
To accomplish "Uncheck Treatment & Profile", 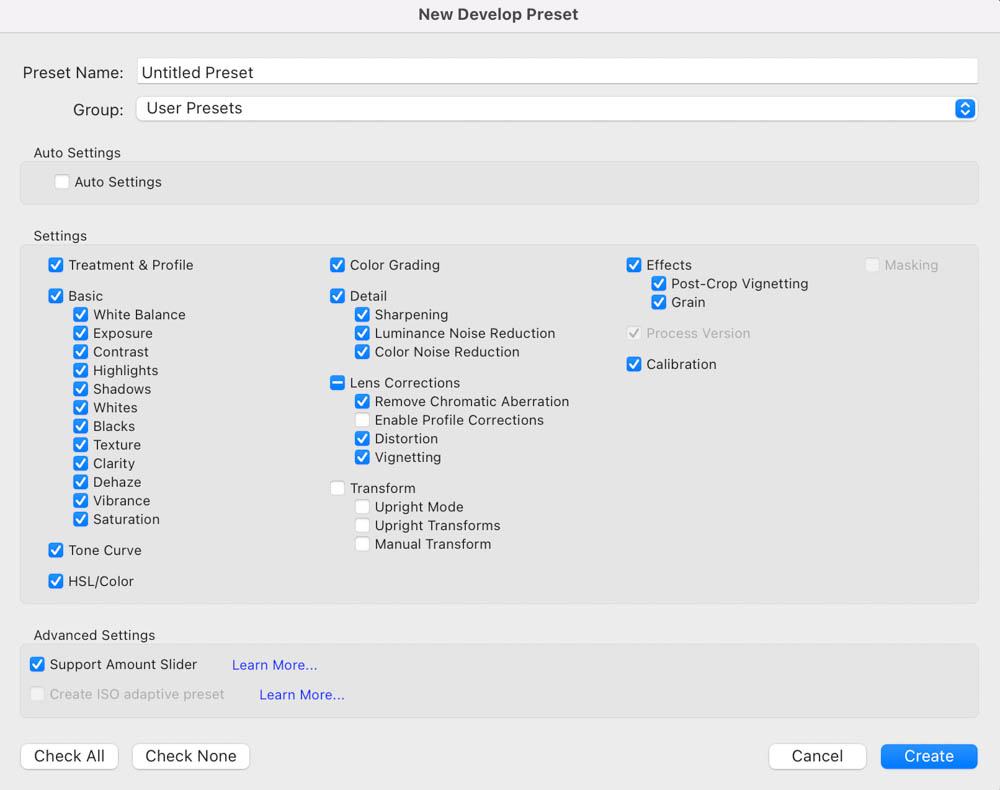I will (x=56, y=265).
